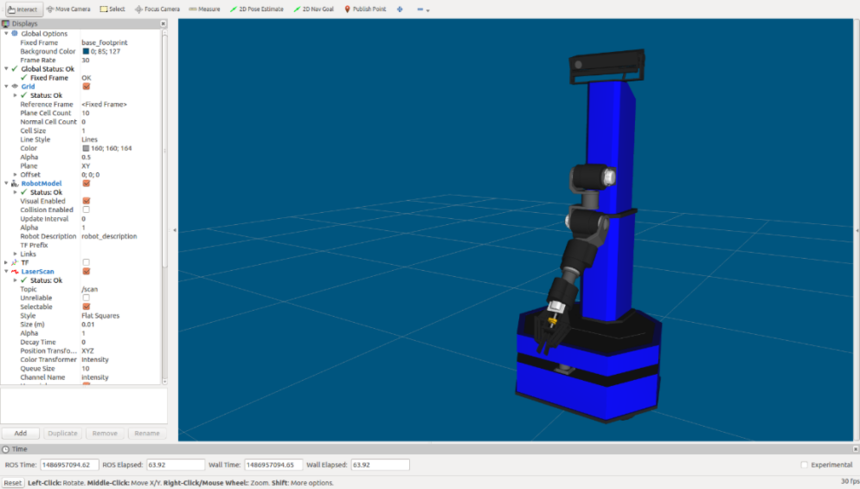Activate the 2D Nav Goal tool
The height and width of the screenshot is (489, 860).
pos(314,9)
